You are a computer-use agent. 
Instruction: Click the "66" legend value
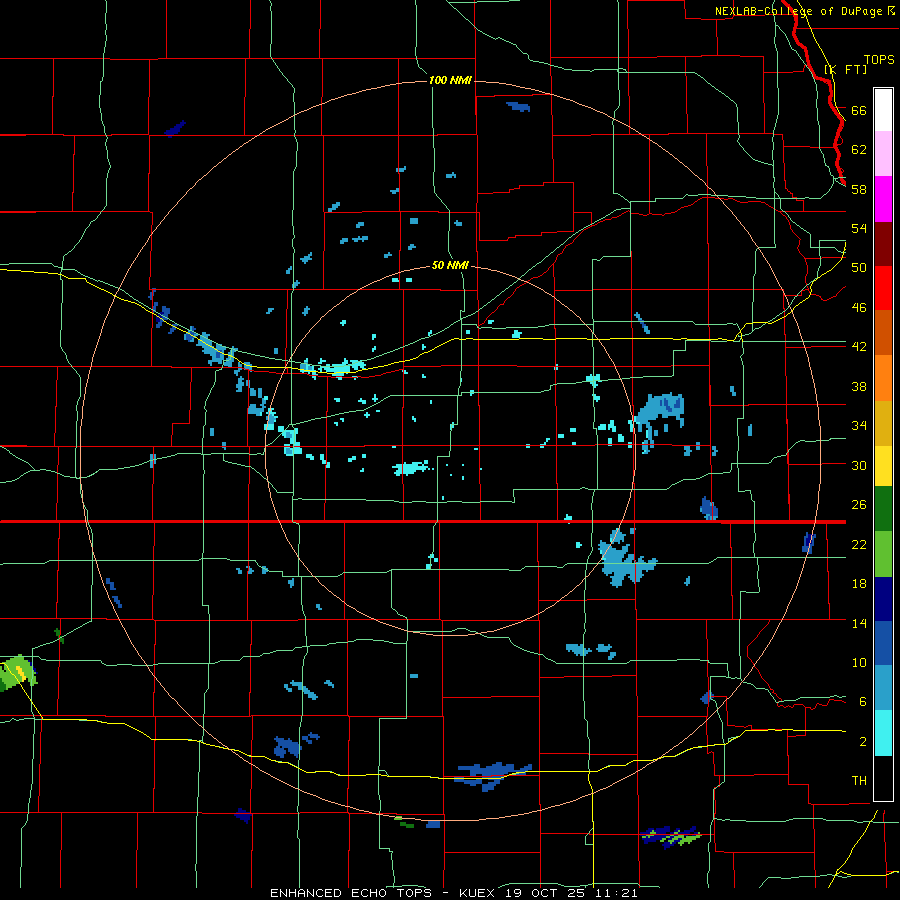(859, 110)
